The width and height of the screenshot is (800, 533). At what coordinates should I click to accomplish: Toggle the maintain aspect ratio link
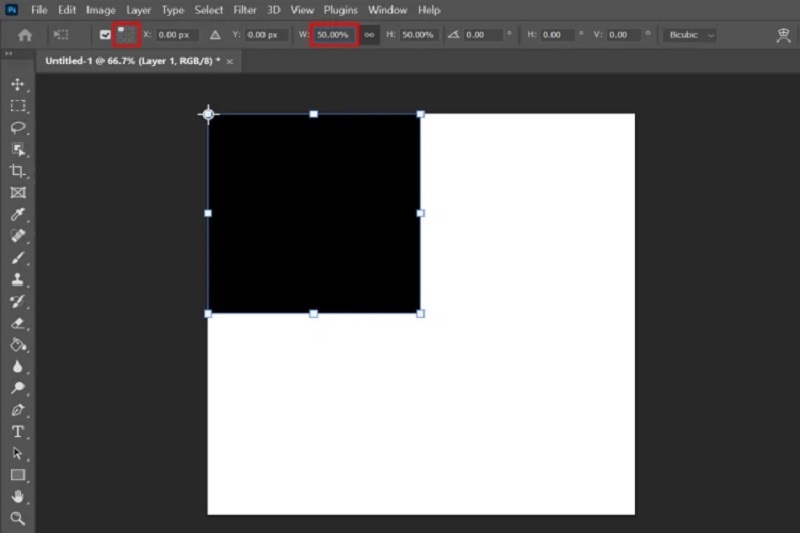(369, 35)
